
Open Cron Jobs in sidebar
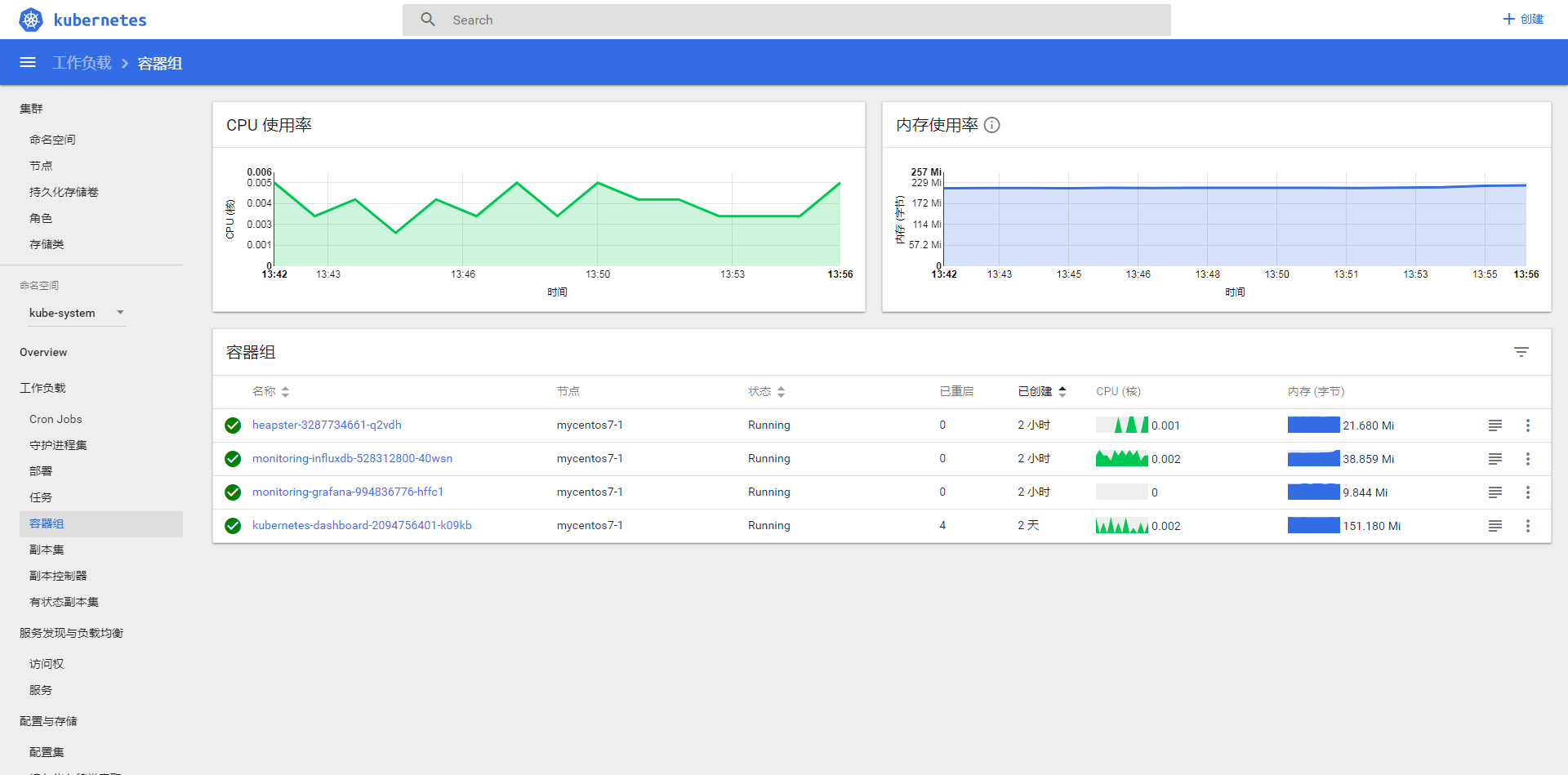56,419
